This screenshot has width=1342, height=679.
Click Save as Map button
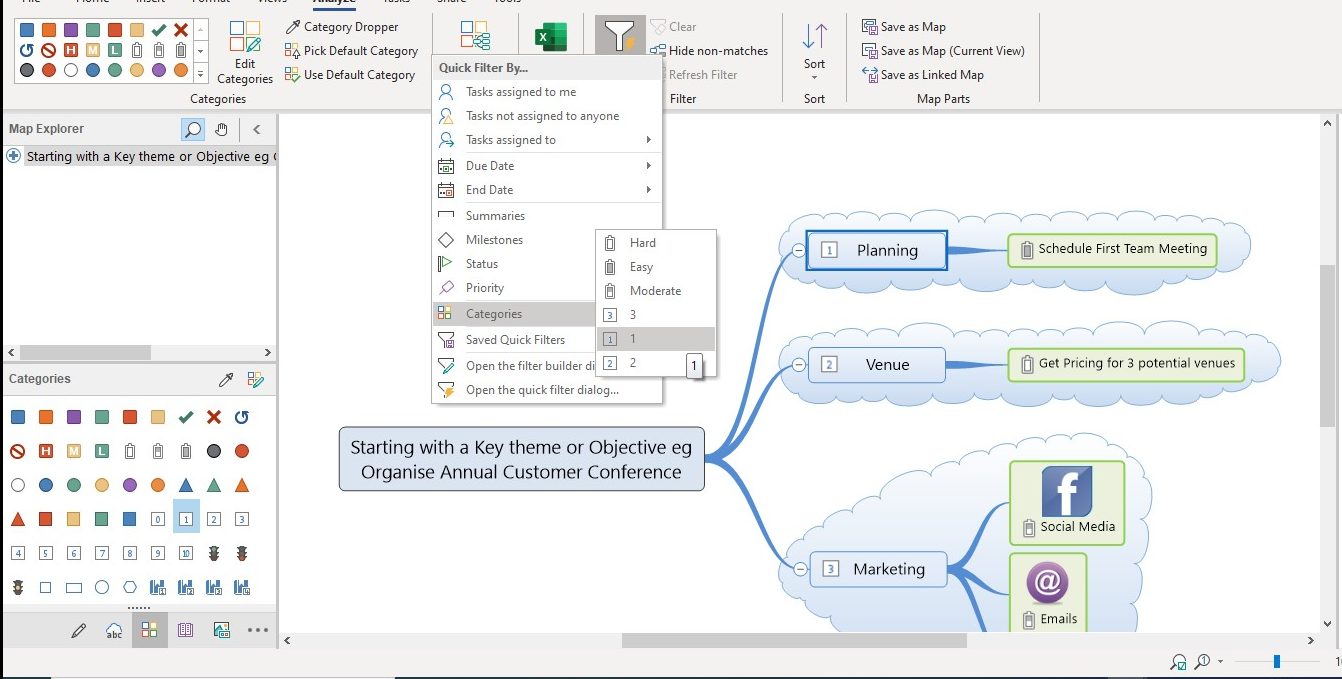coord(903,27)
